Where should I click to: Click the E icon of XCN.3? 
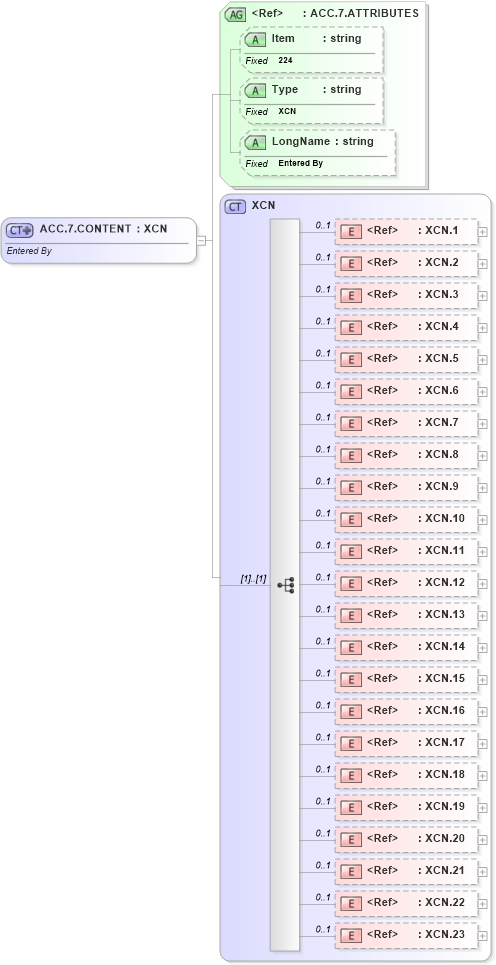pyautogui.click(x=351, y=296)
